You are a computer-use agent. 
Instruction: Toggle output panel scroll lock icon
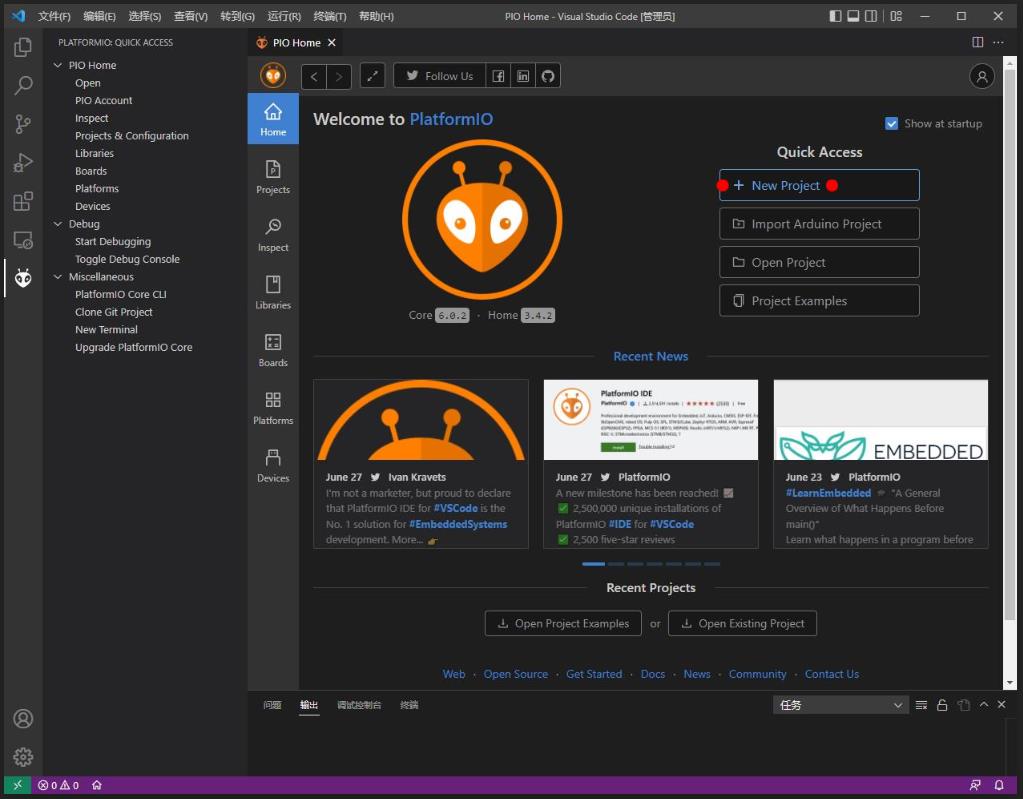[941, 705]
